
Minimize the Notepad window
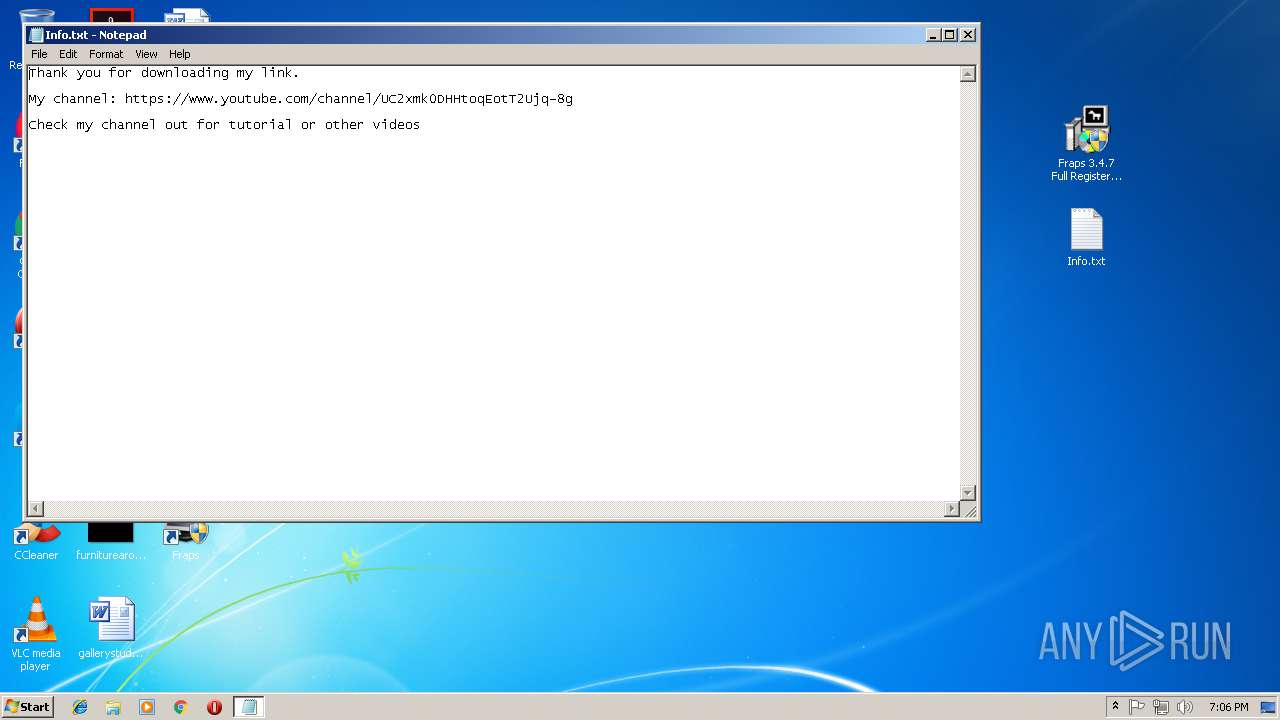[x=934, y=34]
